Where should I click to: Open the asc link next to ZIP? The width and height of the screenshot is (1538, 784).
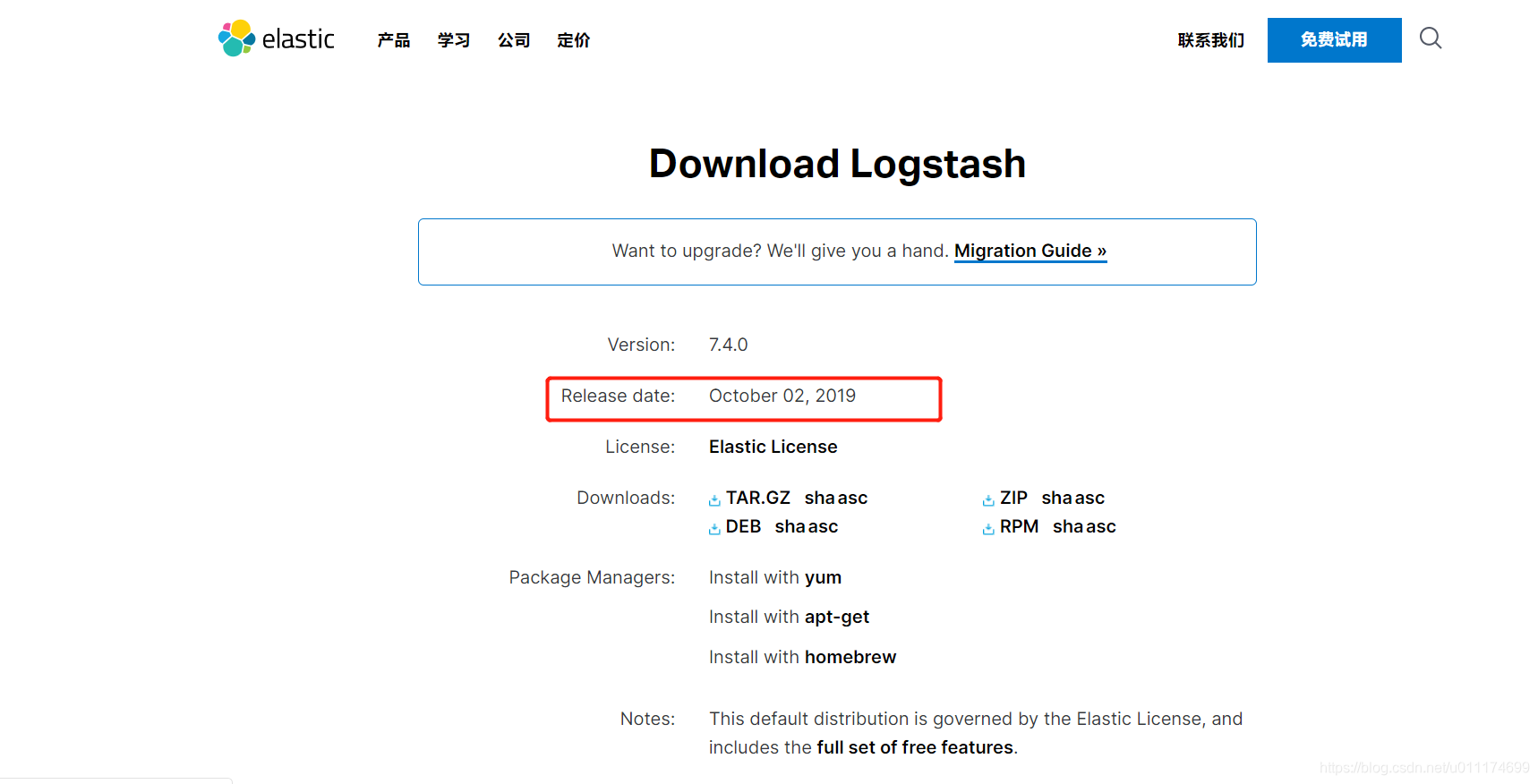(1089, 498)
